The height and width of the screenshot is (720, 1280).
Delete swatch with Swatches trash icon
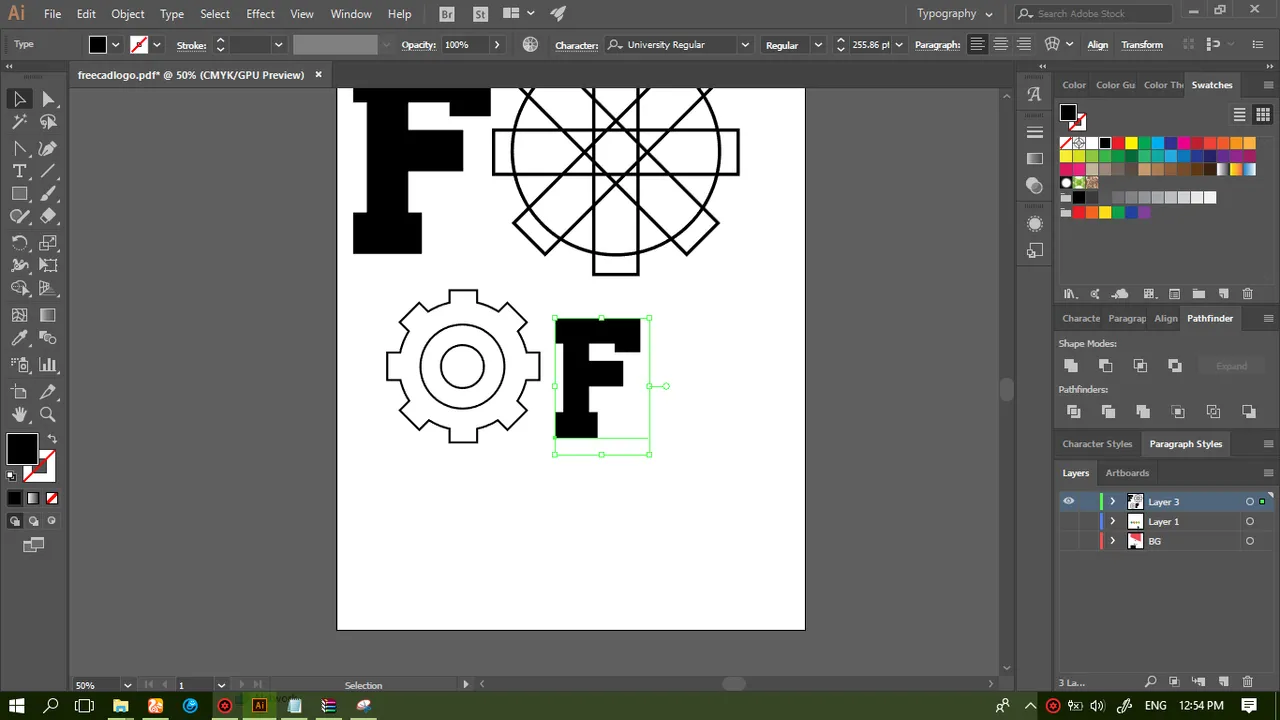(x=1247, y=294)
